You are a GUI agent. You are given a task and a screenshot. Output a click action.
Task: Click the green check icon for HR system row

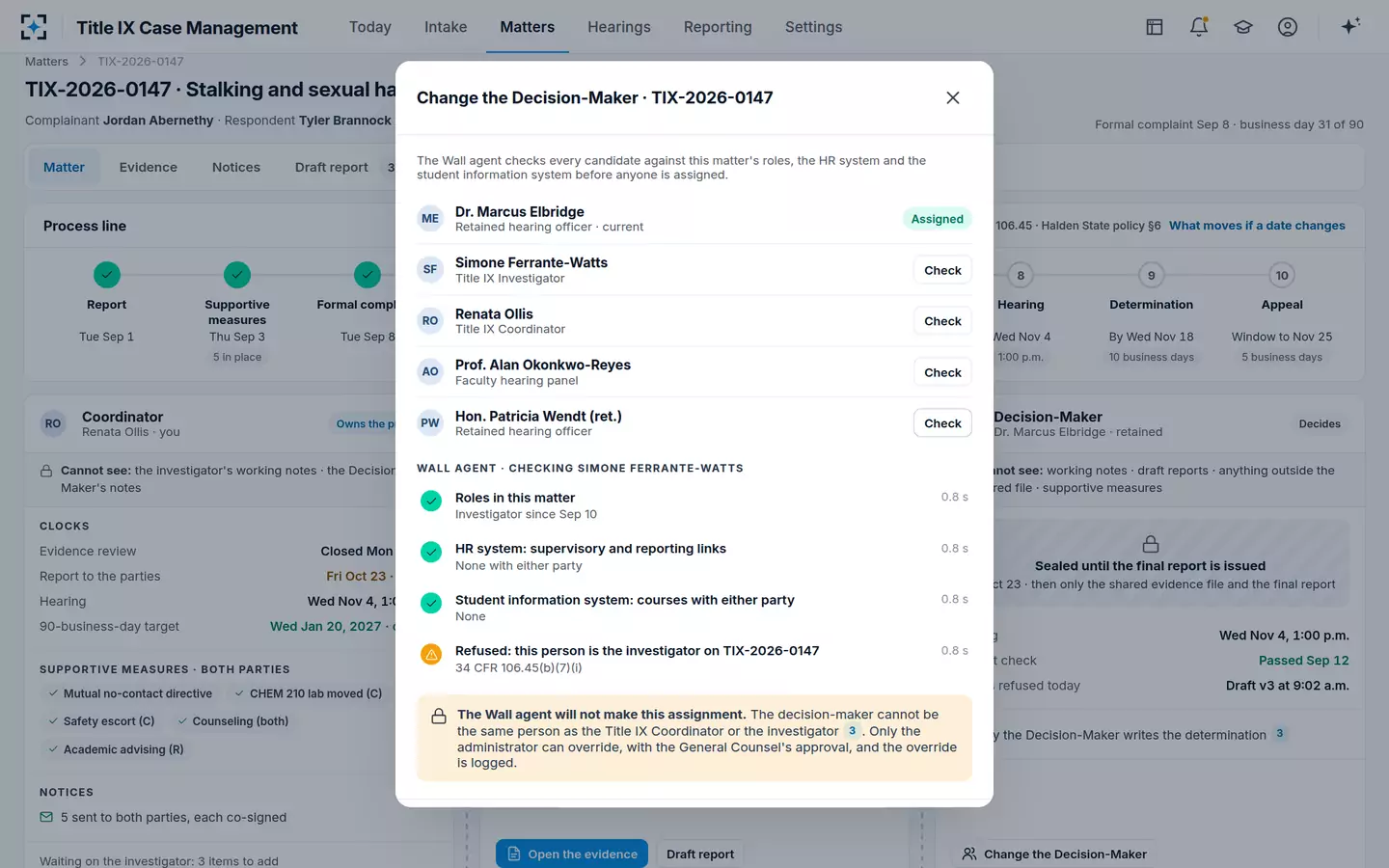(431, 552)
